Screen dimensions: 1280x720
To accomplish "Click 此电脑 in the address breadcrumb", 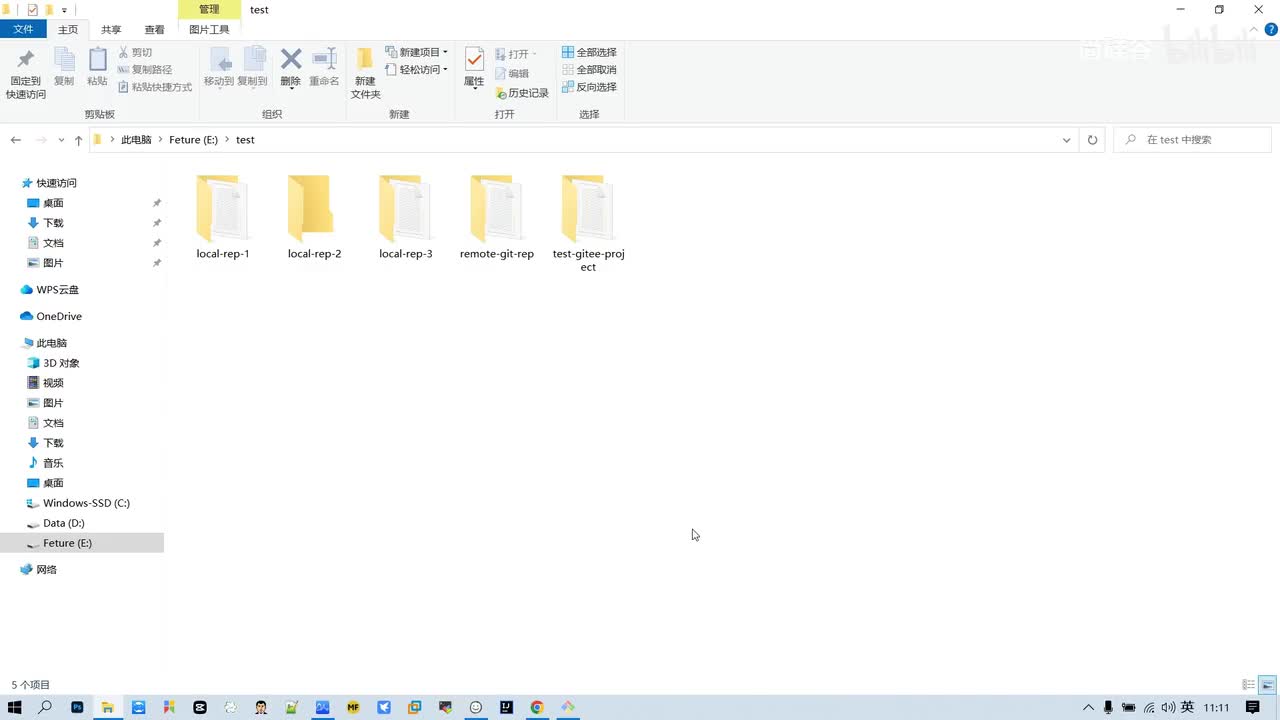I will tap(136, 140).
